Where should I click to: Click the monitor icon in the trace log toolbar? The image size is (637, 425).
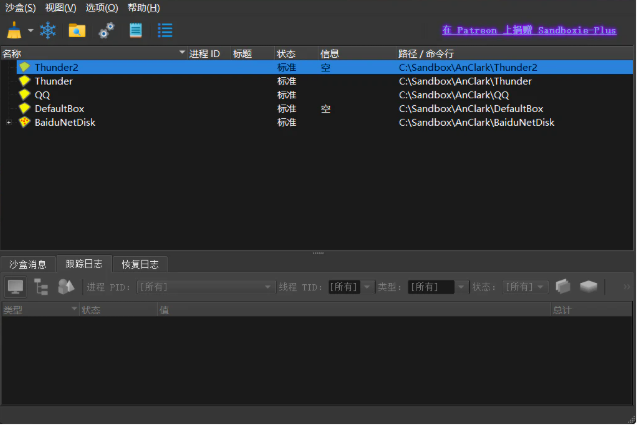[x=16, y=287]
